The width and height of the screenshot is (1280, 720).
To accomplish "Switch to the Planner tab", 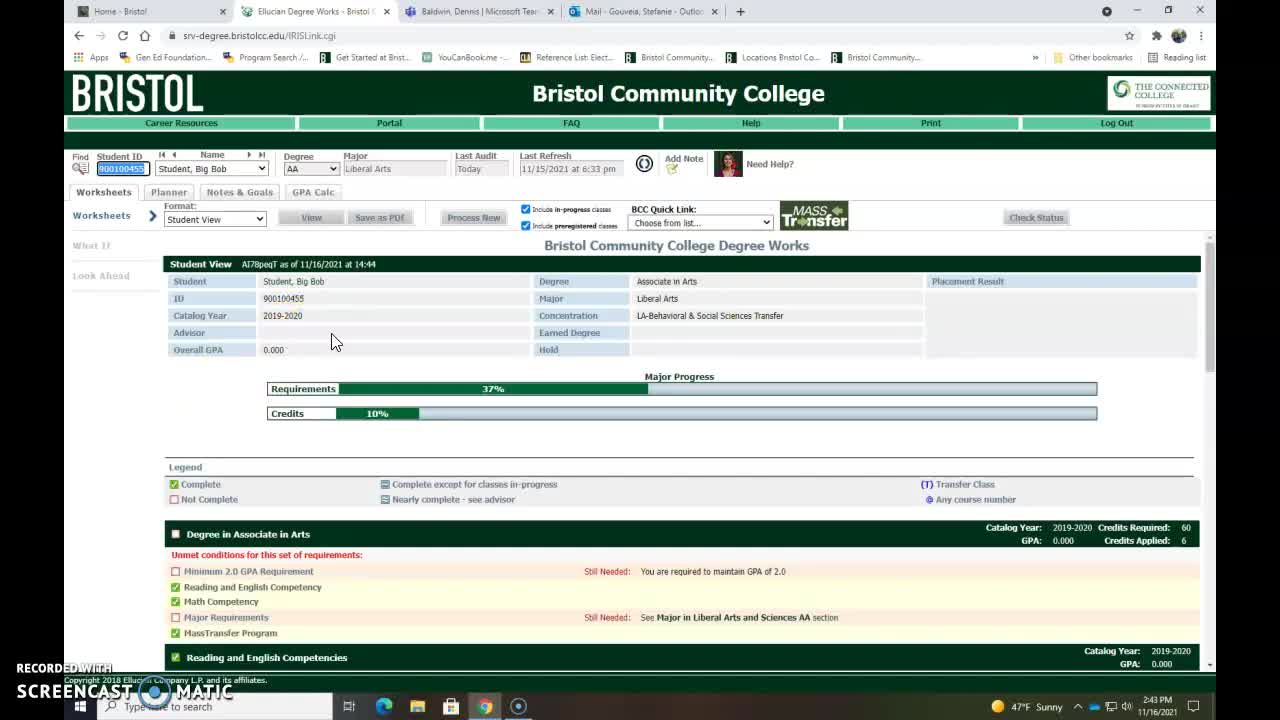I will [x=169, y=192].
